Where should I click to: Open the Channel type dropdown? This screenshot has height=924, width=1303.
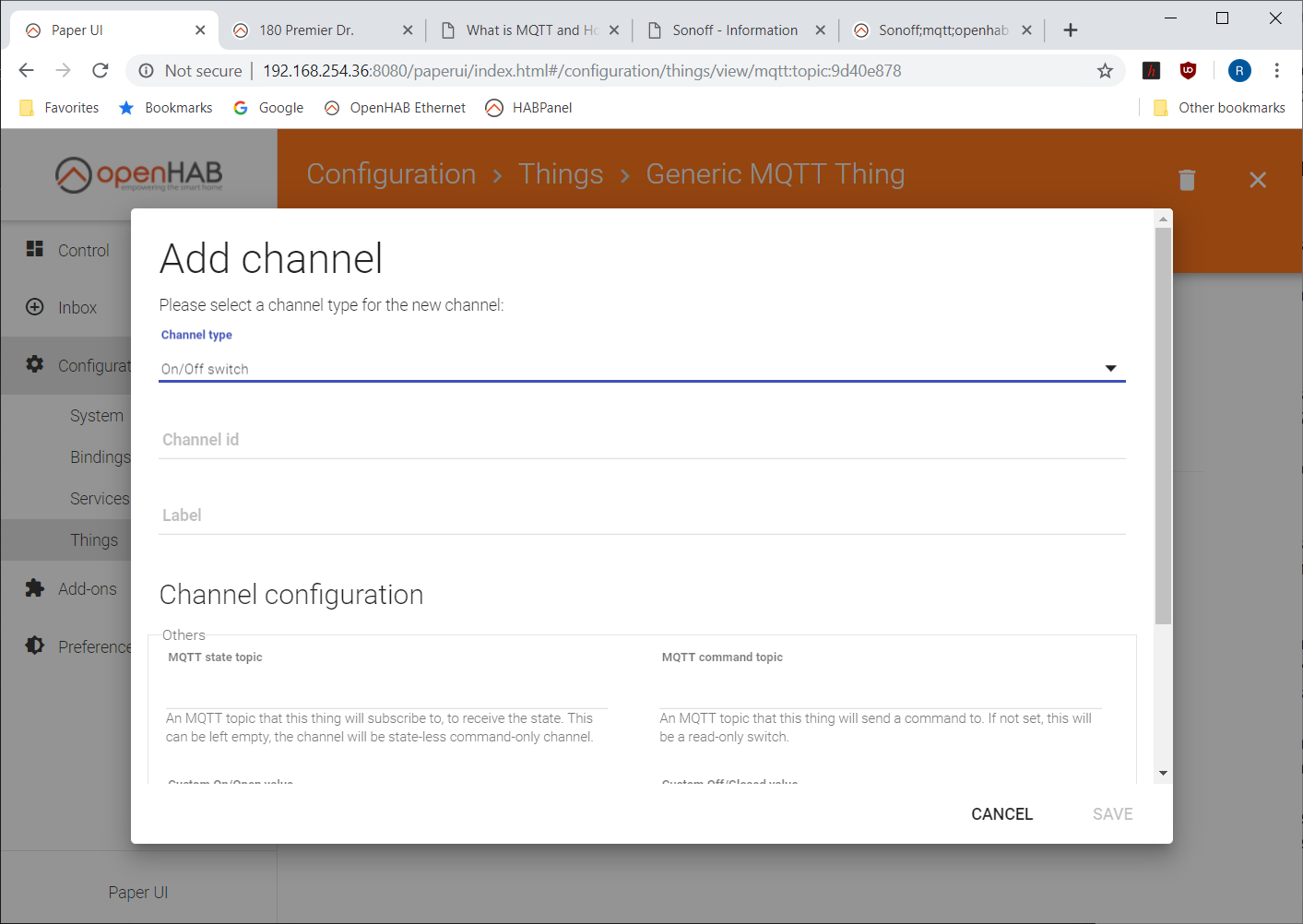(x=642, y=369)
